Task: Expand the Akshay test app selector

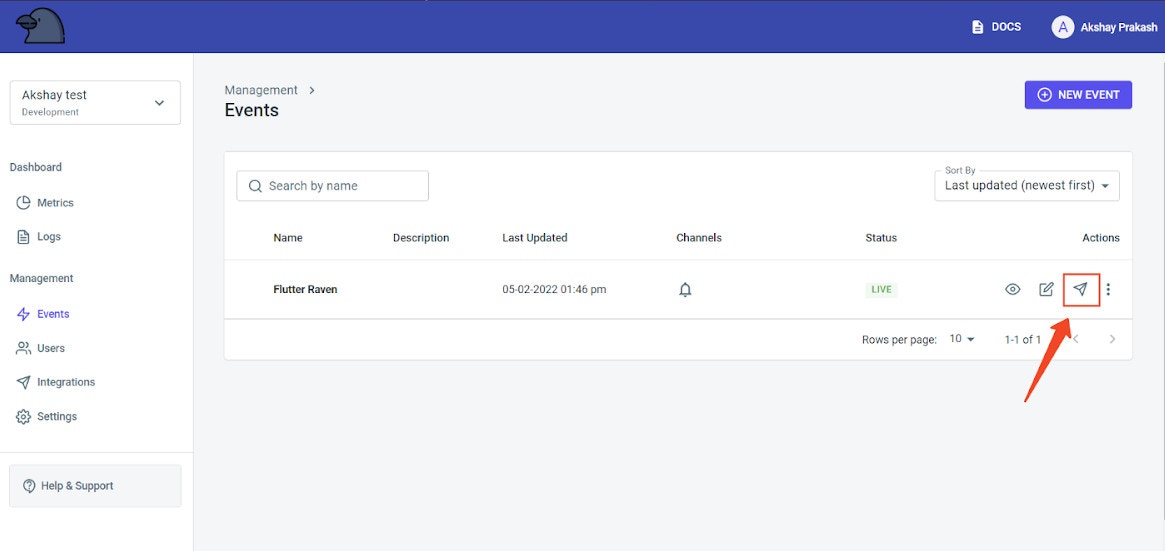Action: click(x=95, y=102)
